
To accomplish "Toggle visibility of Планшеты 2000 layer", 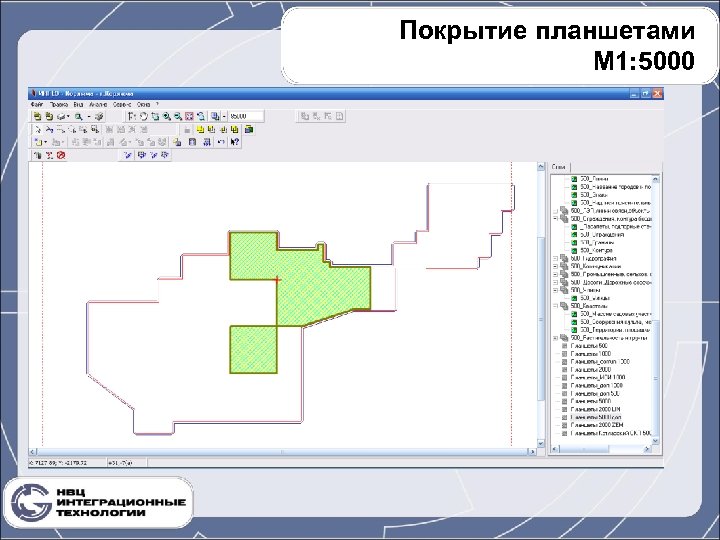I will (565, 370).
